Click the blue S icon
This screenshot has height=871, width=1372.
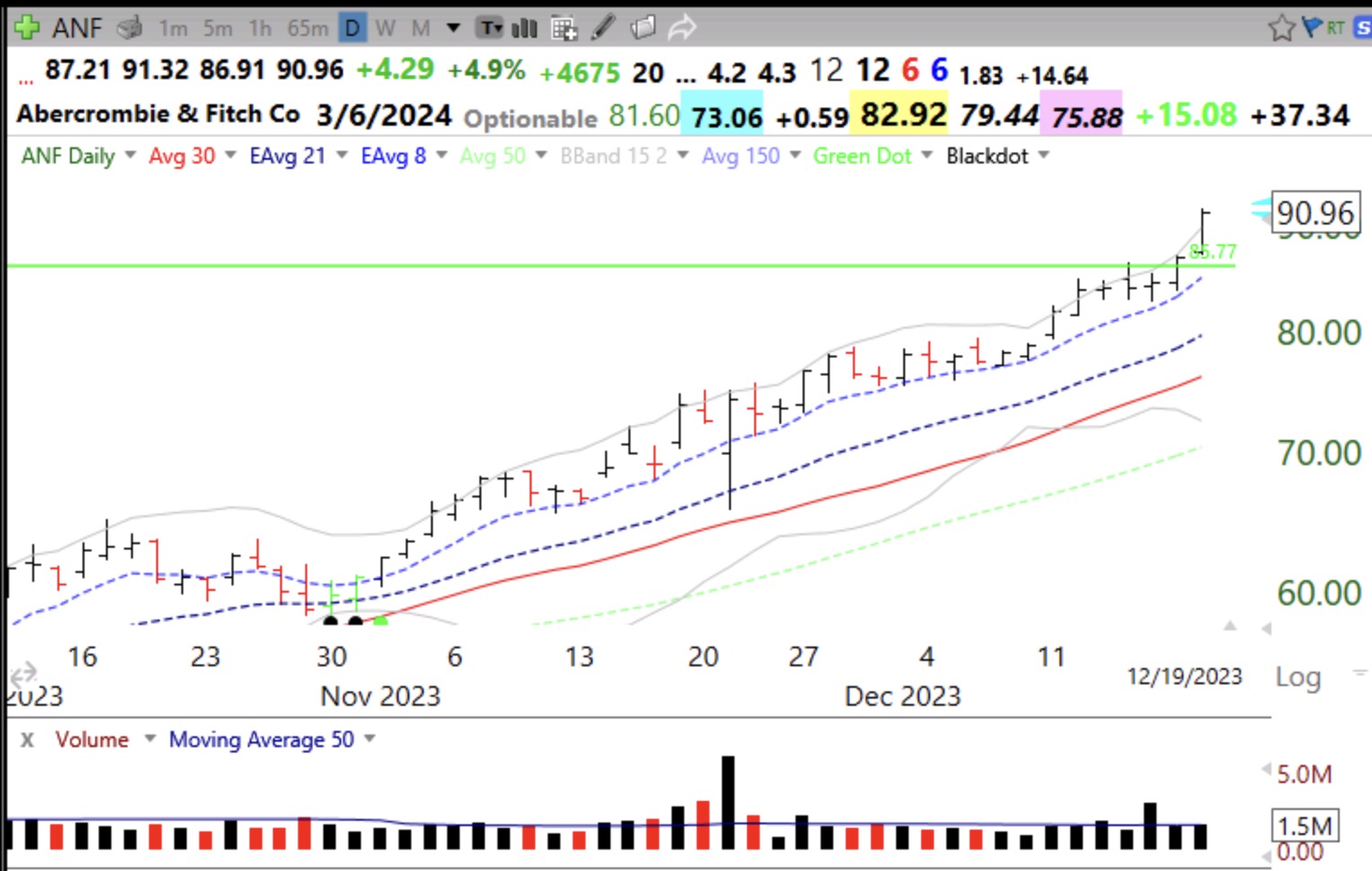1362,28
